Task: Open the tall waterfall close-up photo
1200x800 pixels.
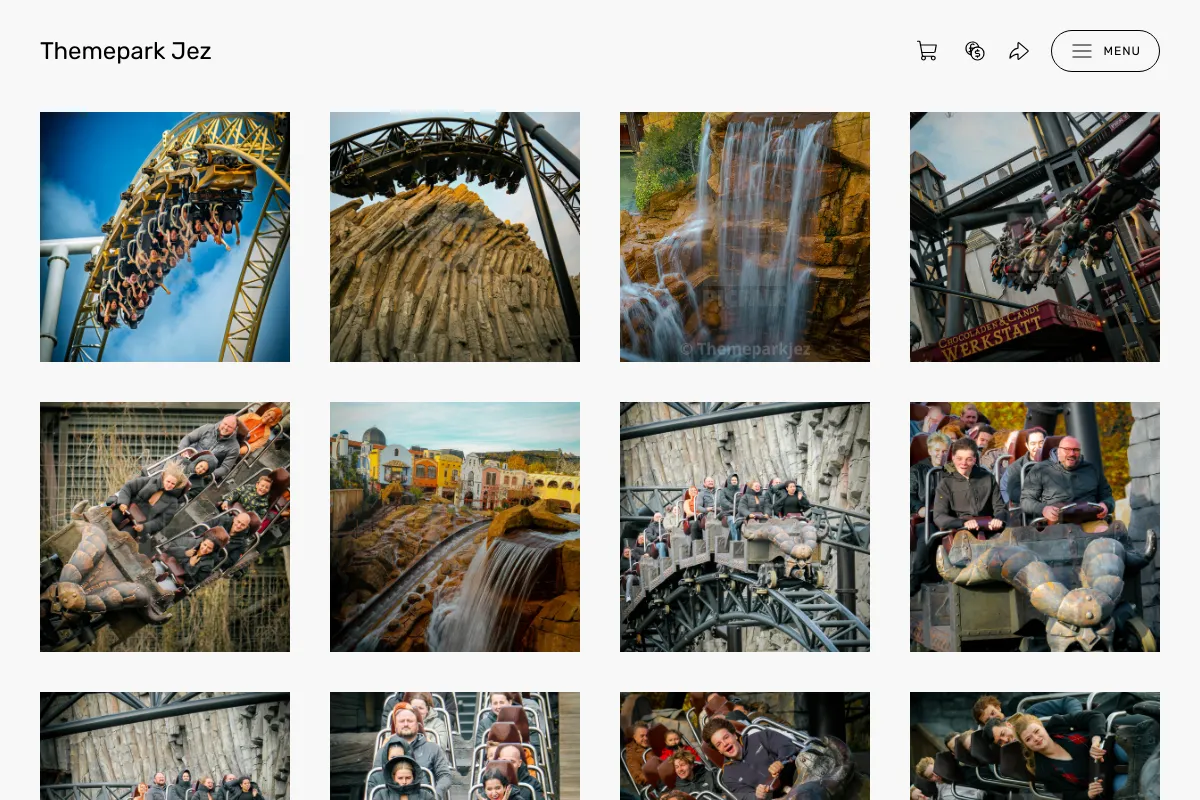Action: point(745,237)
